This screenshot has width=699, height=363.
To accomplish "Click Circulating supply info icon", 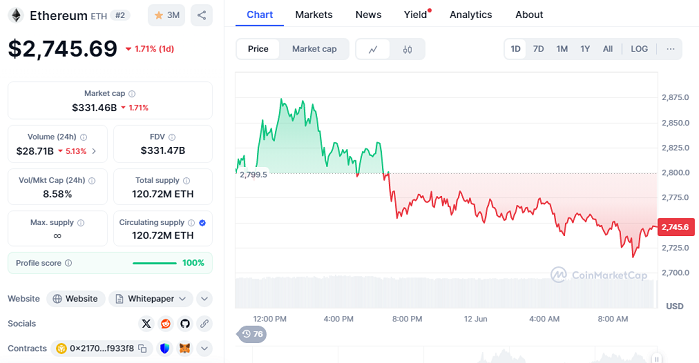I will tap(191, 223).
